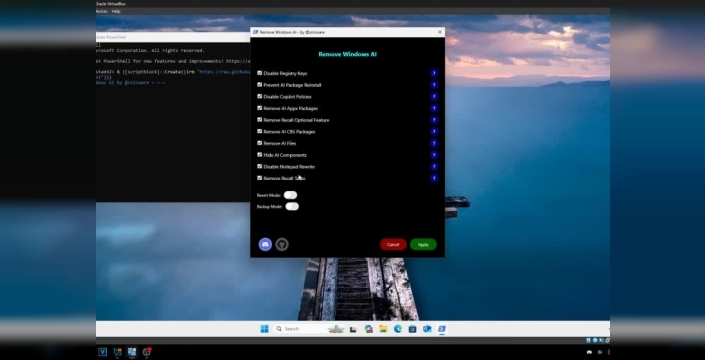Open help for Remove Recall Optional Feature
The height and width of the screenshot is (360, 705).
point(434,120)
